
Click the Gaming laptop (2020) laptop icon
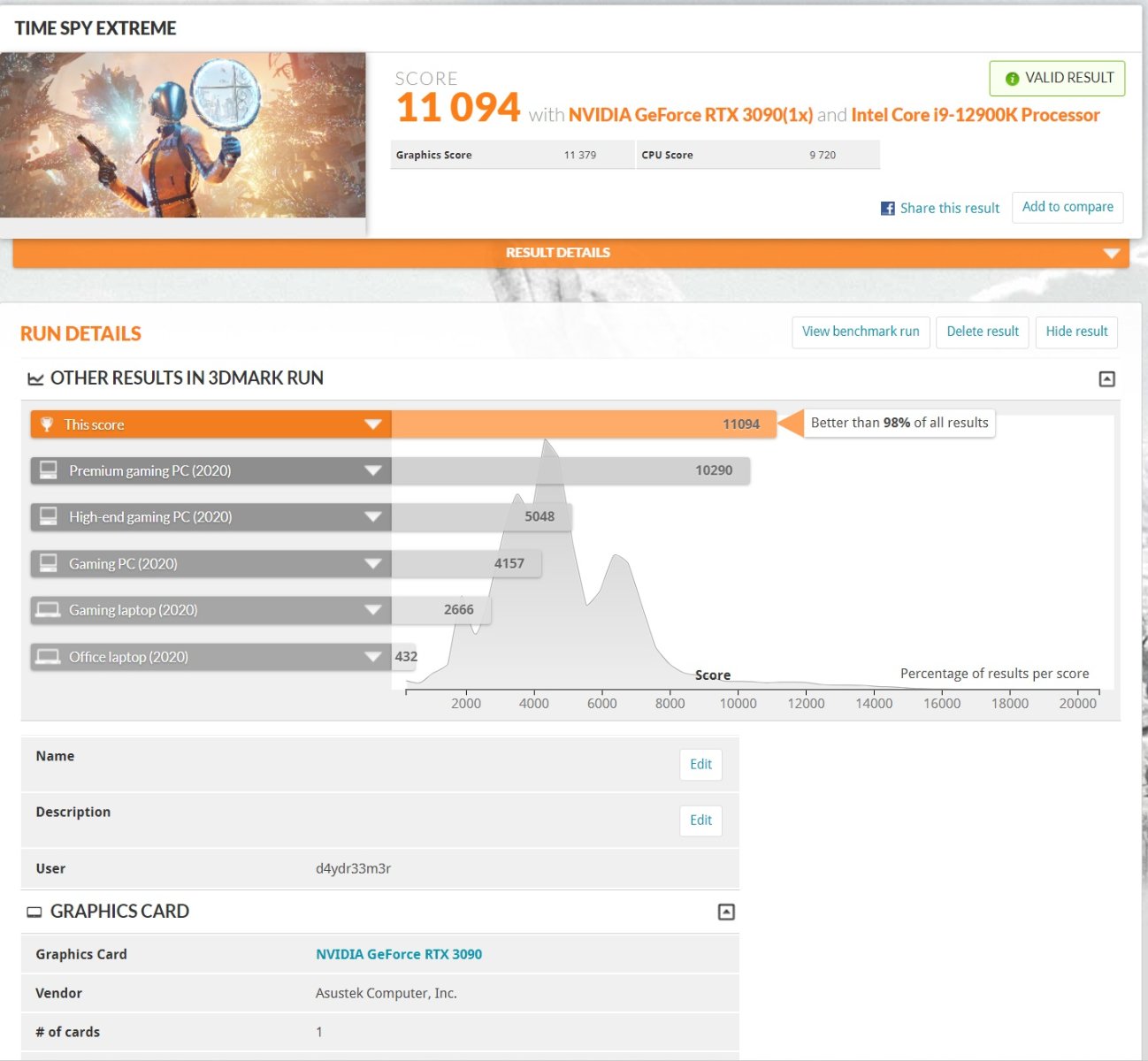pos(49,610)
